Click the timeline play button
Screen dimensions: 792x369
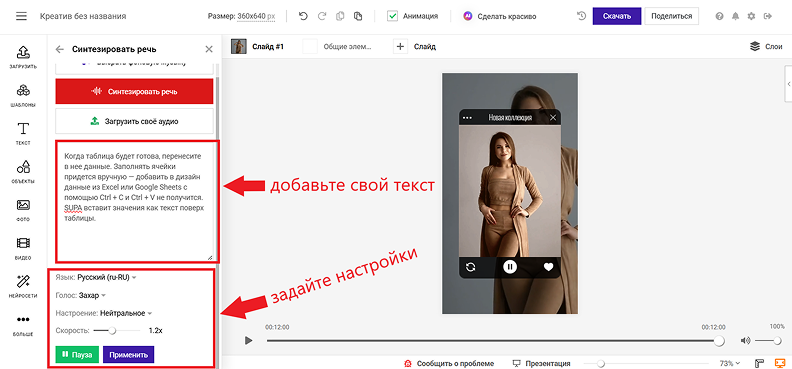(248, 341)
